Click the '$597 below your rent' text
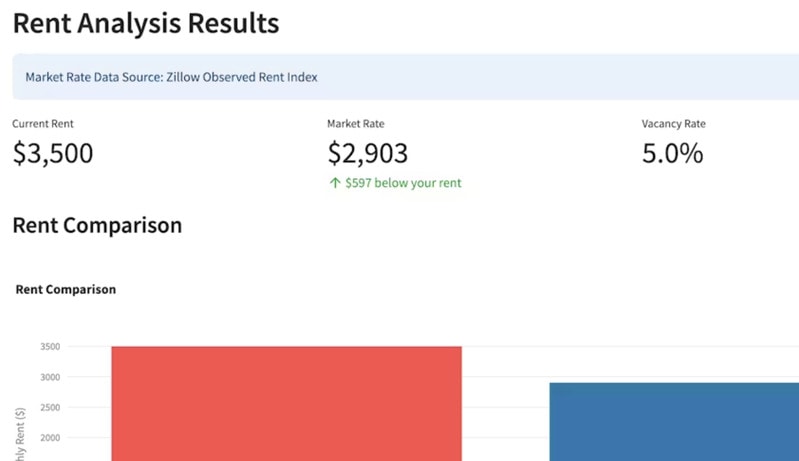 pos(403,184)
